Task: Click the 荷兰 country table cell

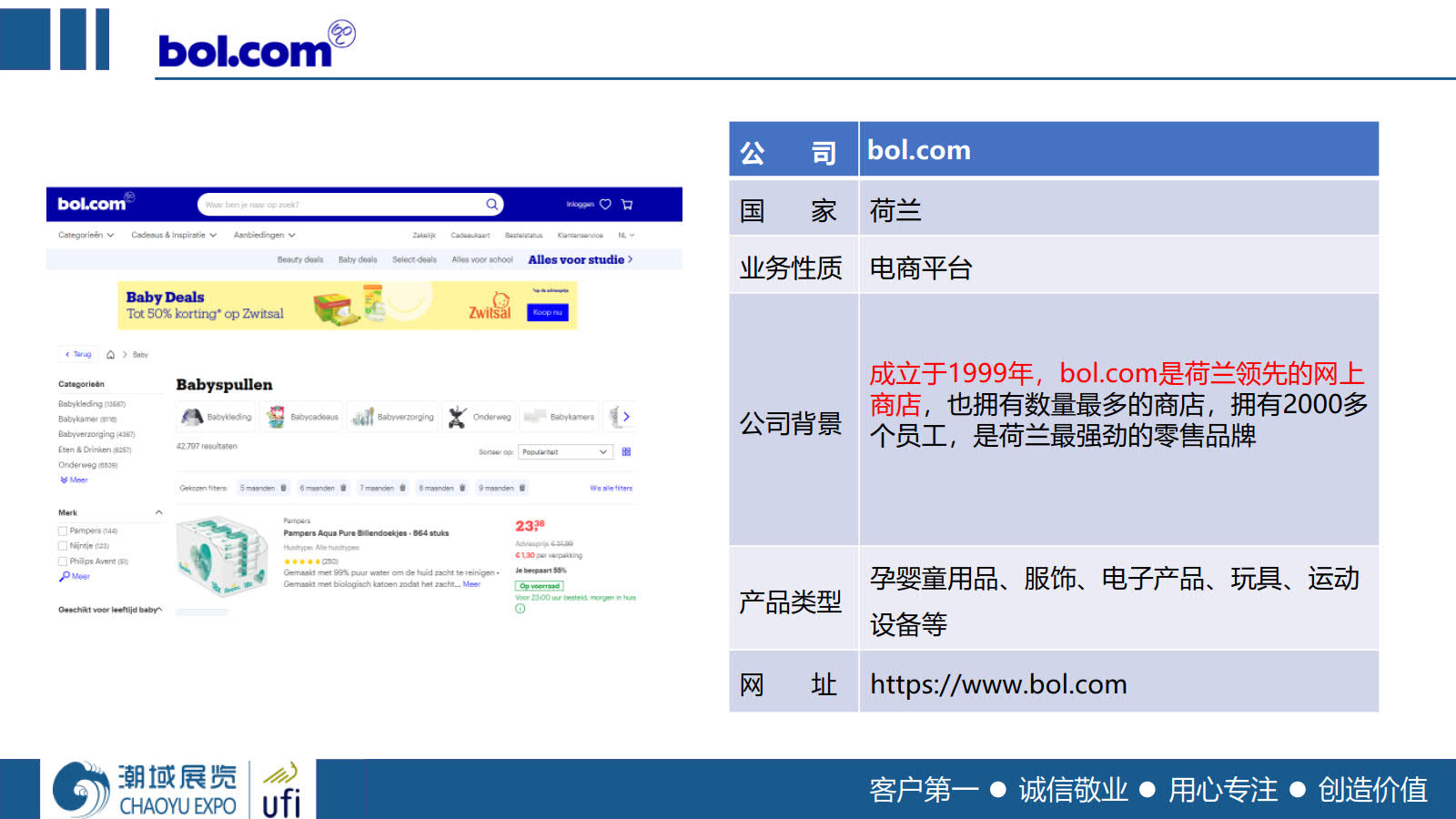Action: (1118, 208)
